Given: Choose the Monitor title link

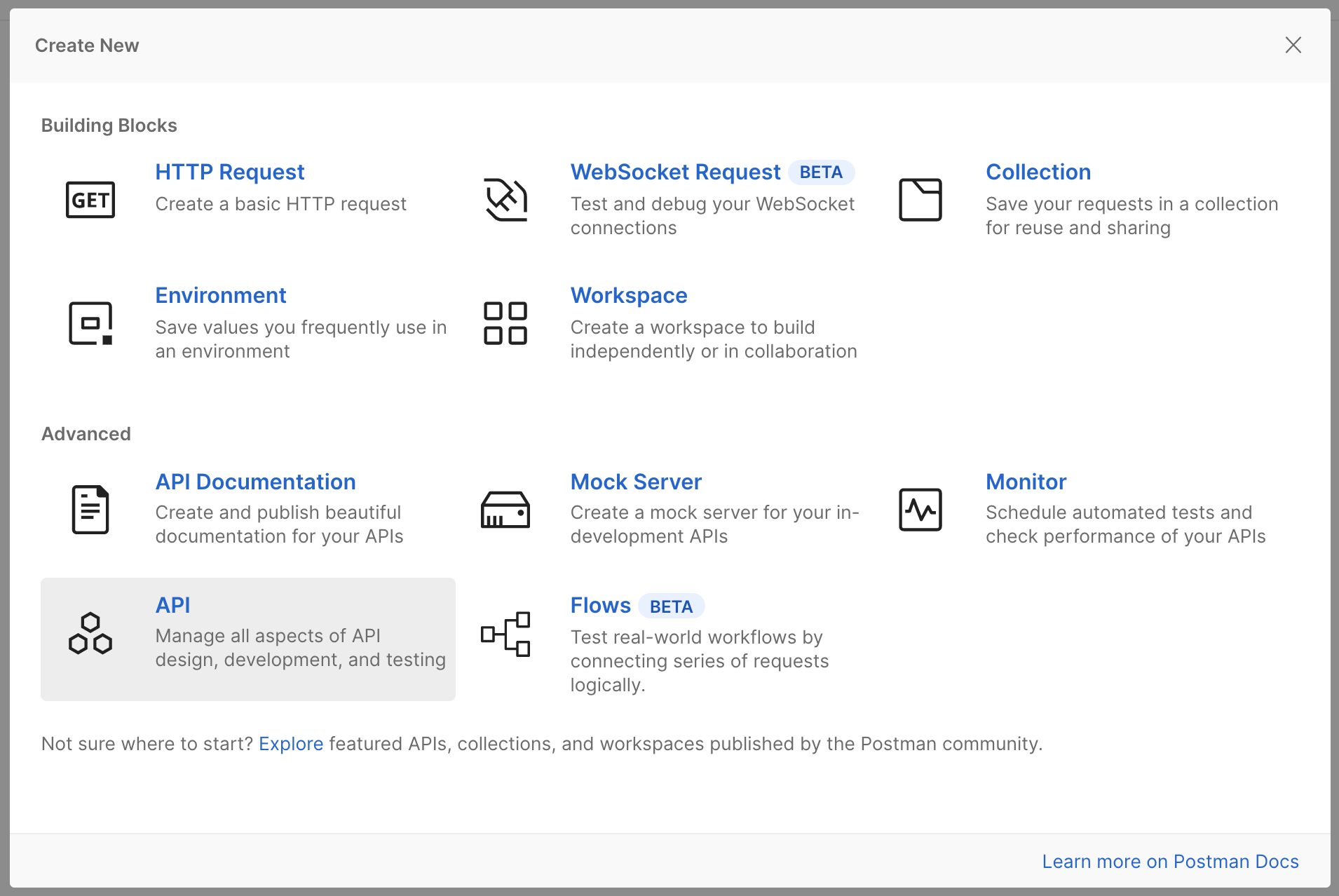Looking at the screenshot, I should coord(1026,482).
